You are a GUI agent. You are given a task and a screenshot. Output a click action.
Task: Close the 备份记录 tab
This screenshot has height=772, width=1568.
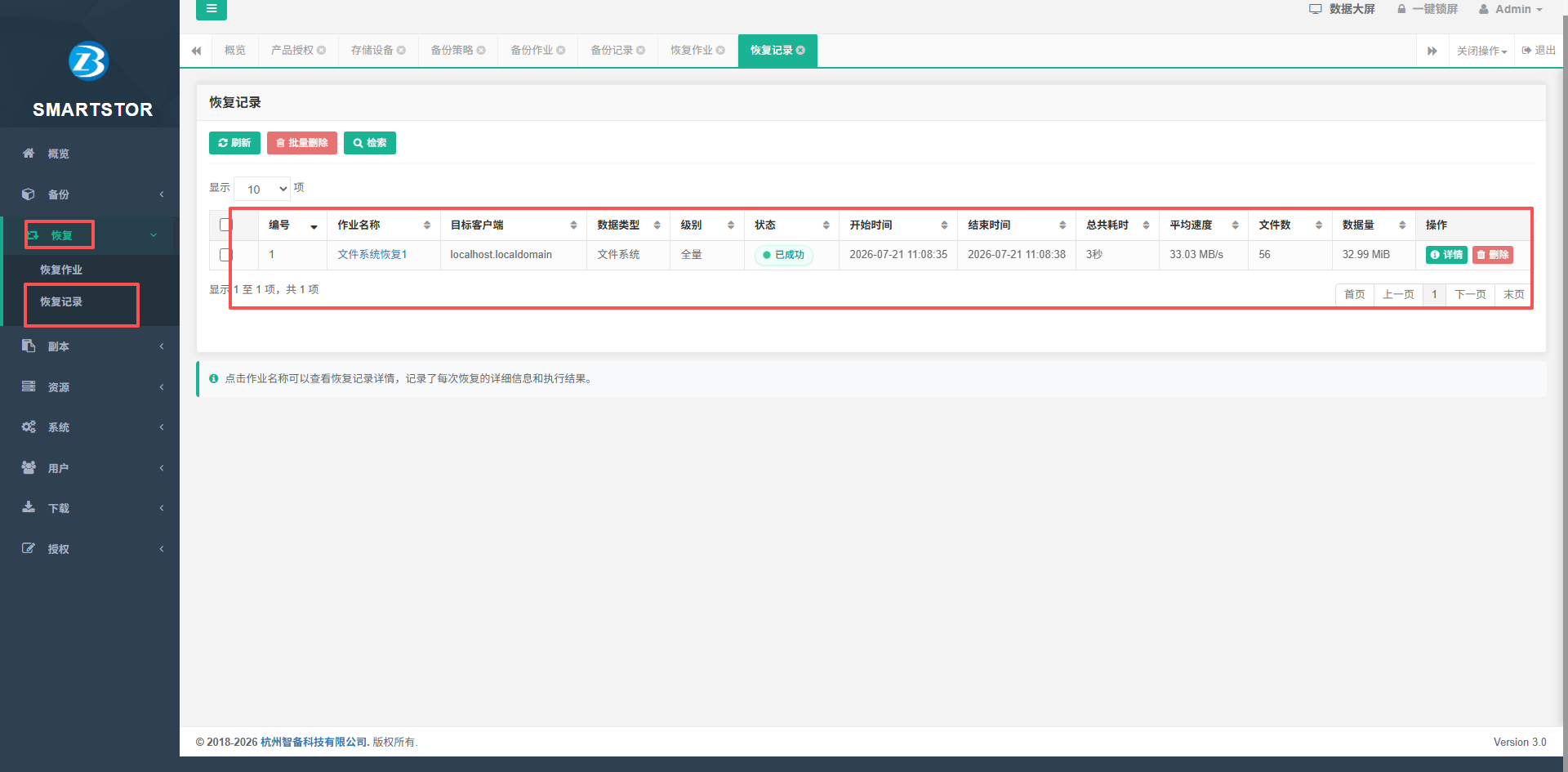click(641, 51)
